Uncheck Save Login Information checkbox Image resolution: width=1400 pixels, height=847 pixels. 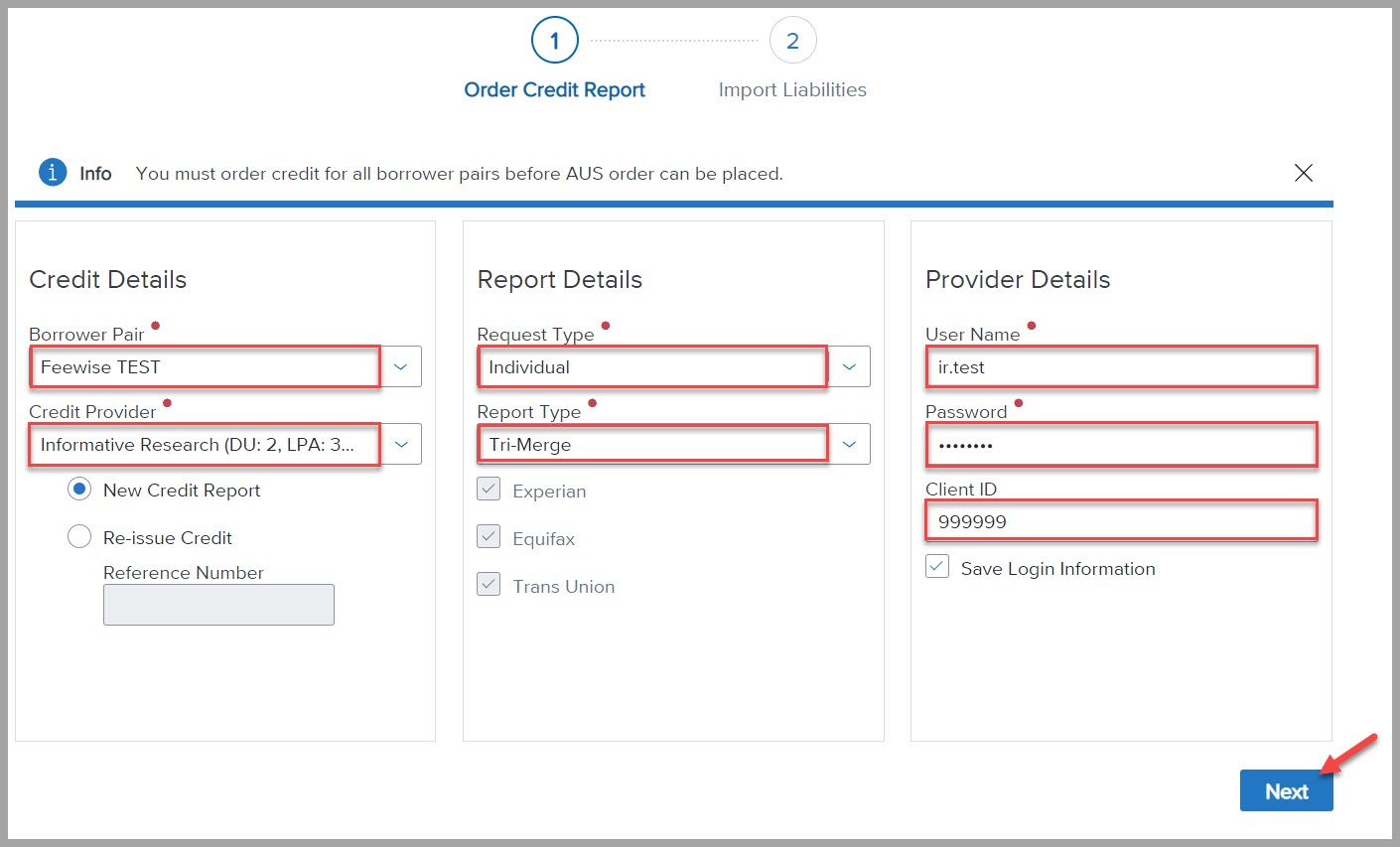tap(937, 567)
